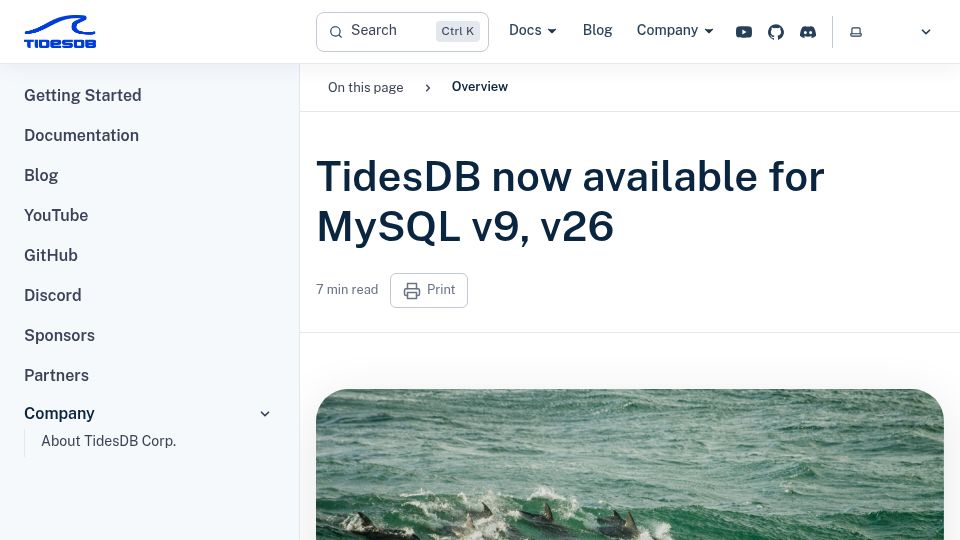Open the GitHub icon link in header
This screenshot has height=540, width=960.
(x=776, y=32)
